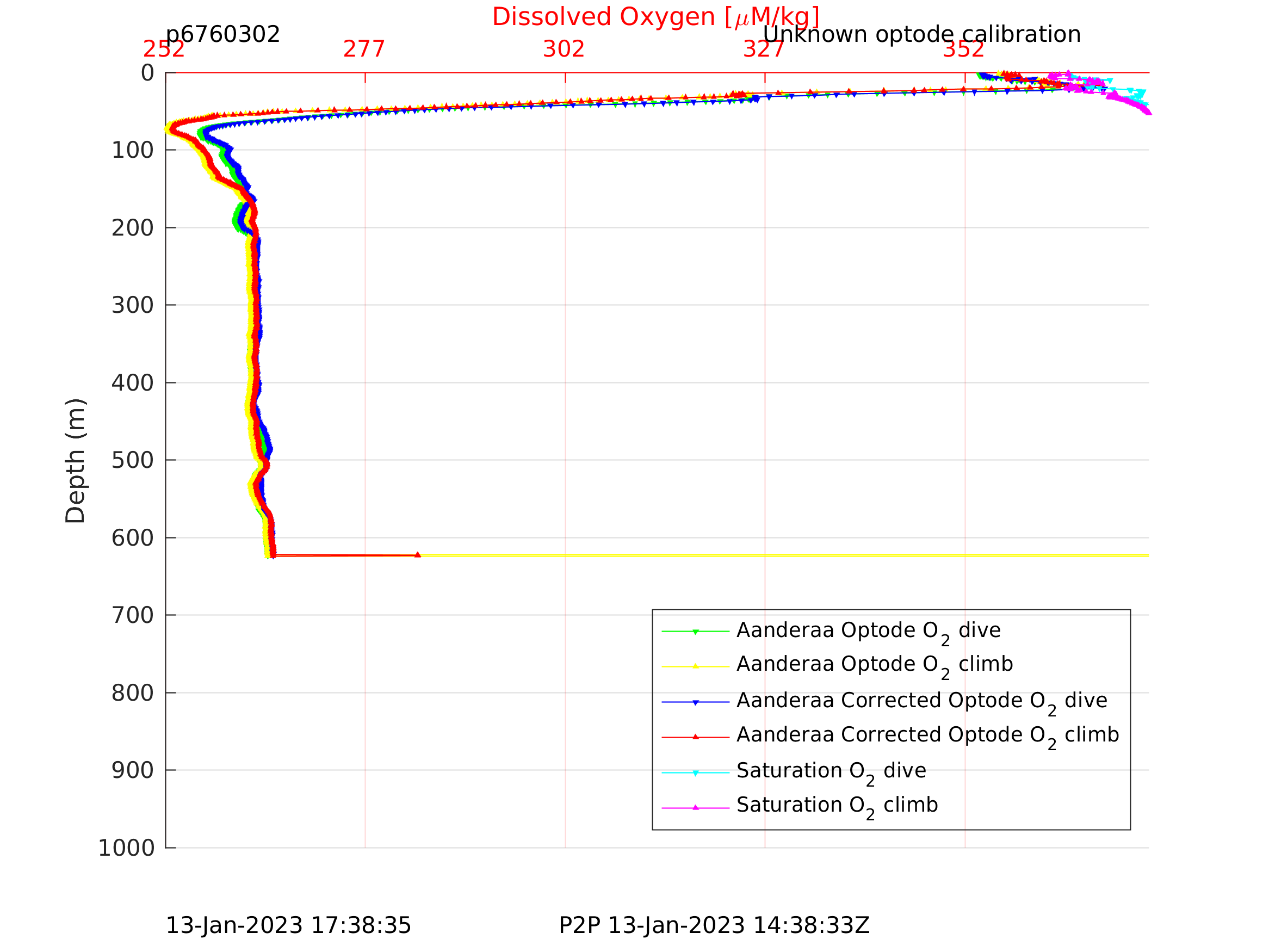The height and width of the screenshot is (952, 1269).
Task: Click the cyan legend line marker sample
Action: [695, 773]
